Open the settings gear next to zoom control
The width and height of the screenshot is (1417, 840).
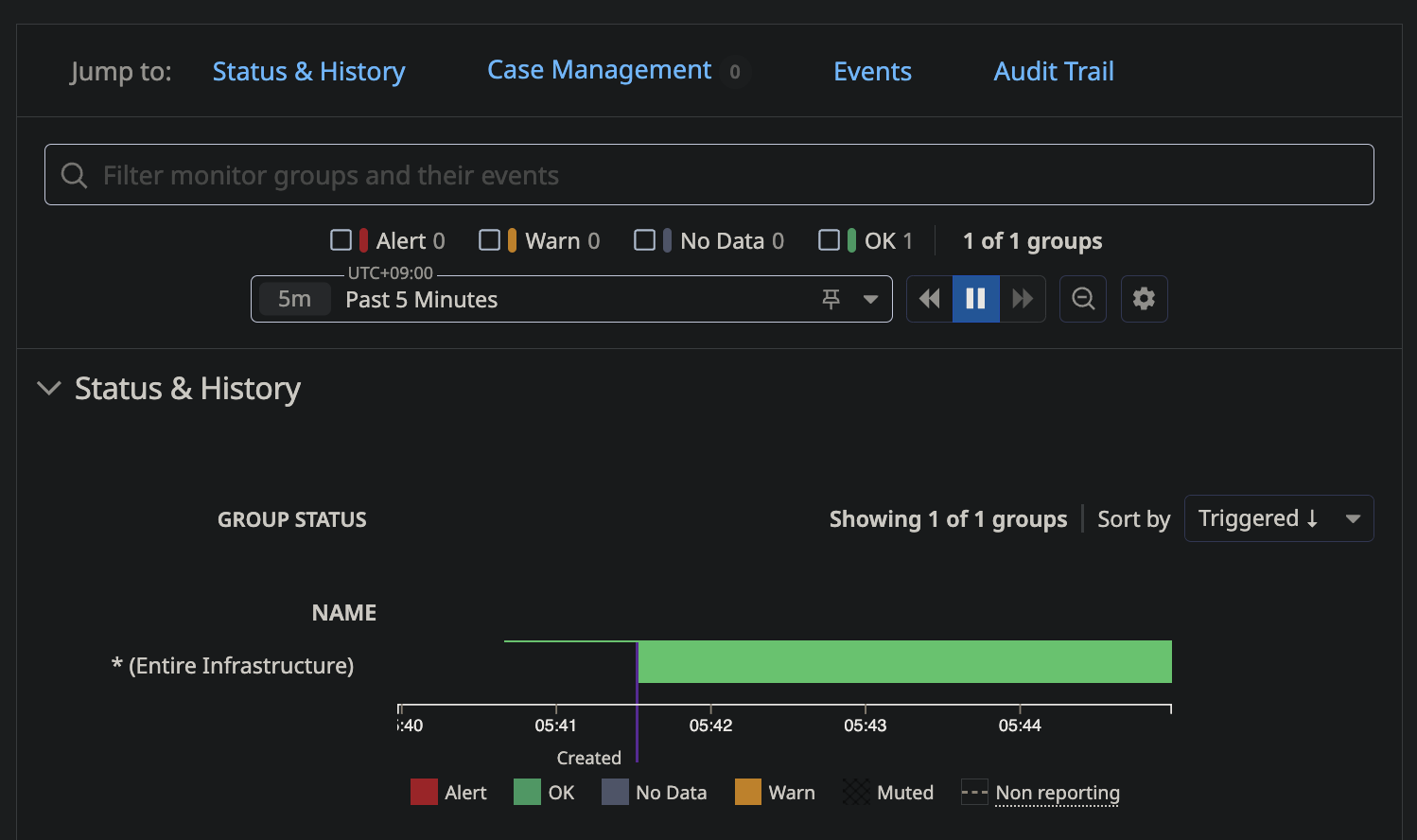1144,298
